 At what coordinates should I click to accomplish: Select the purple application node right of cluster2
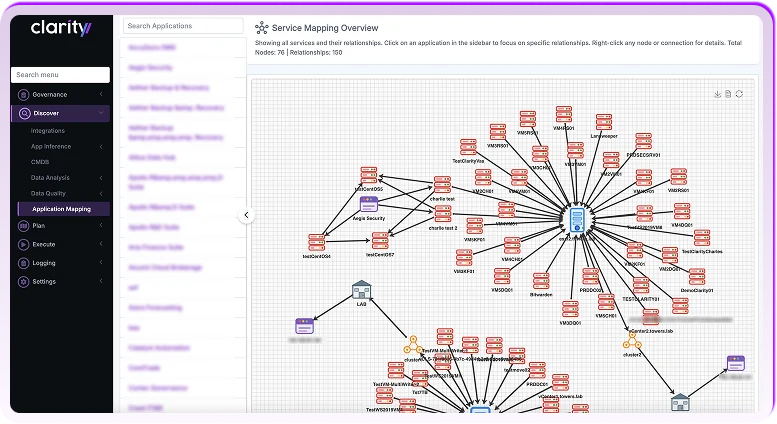(736, 363)
